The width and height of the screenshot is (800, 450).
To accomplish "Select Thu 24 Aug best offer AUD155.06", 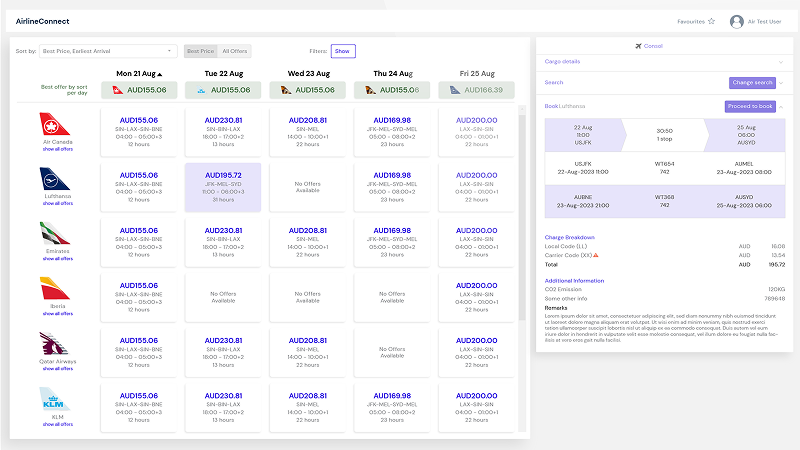I will click(392, 90).
